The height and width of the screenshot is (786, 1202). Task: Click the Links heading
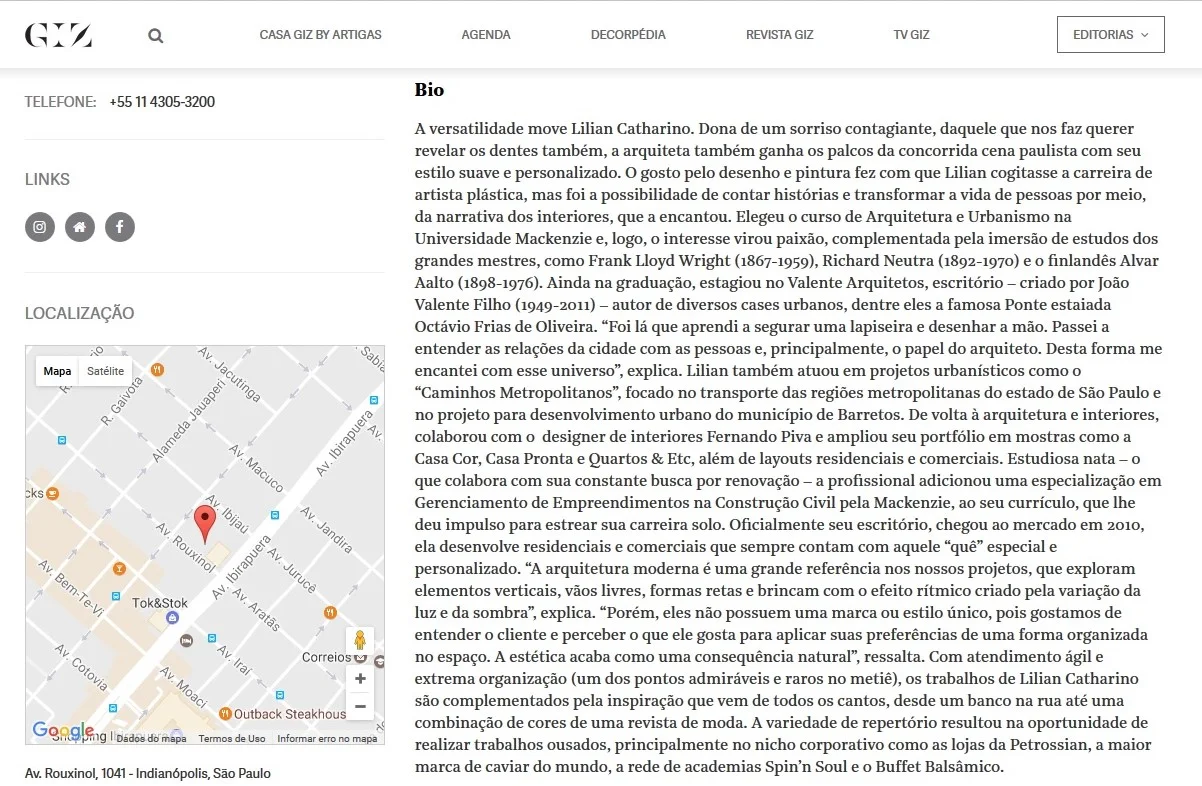[x=47, y=180]
